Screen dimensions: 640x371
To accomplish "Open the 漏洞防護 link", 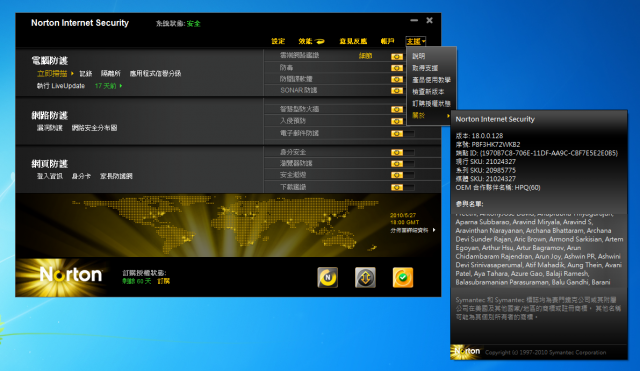I will pyautogui.click(x=50, y=128).
